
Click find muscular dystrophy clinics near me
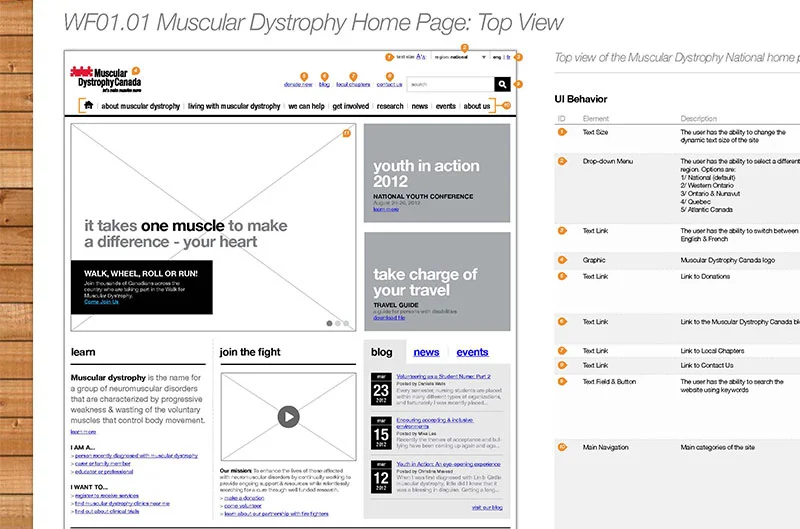point(122,503)
